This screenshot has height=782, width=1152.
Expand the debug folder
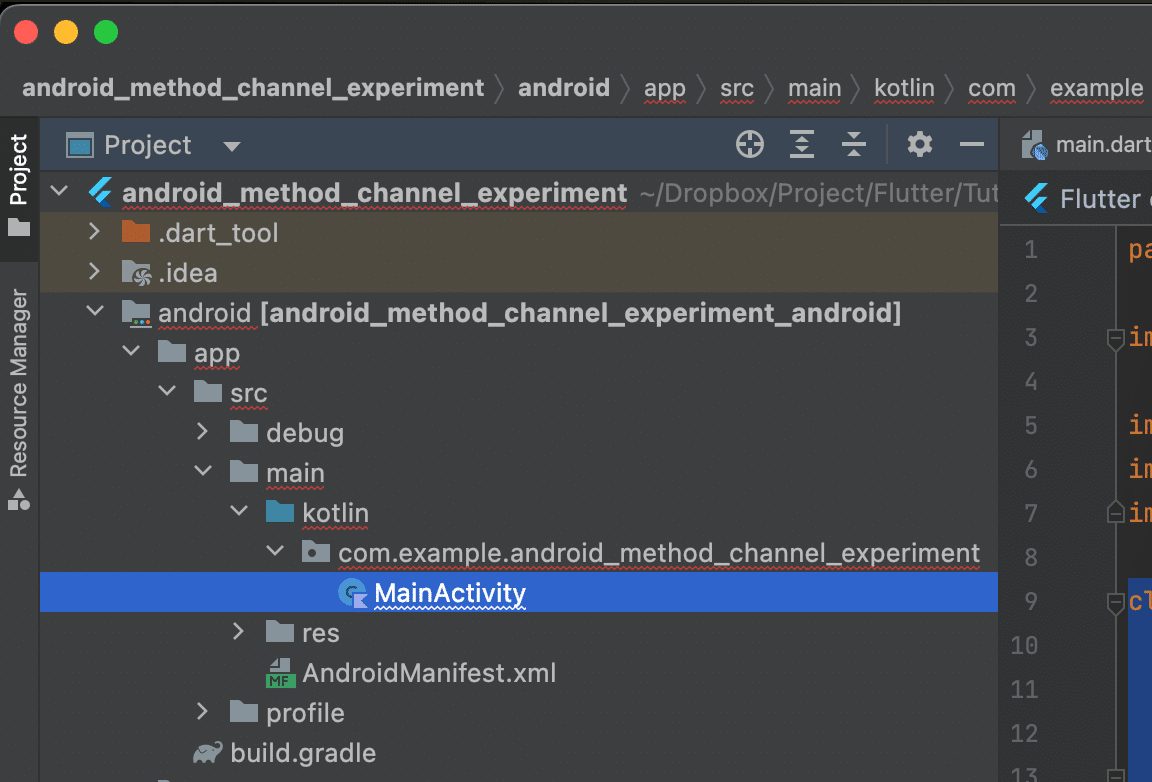pos(203,432)
